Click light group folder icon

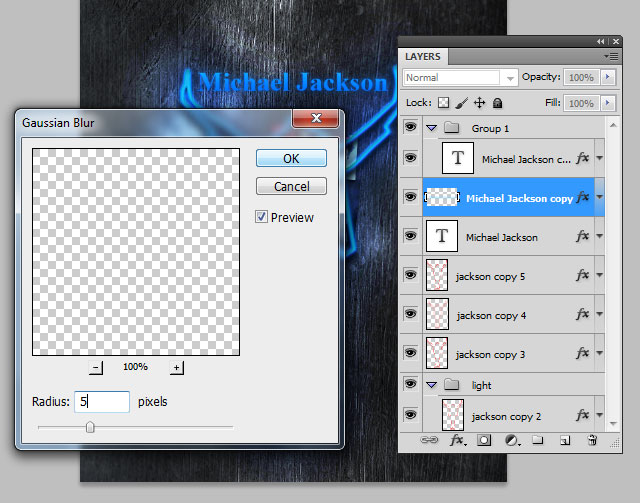(x=451, y=384)
